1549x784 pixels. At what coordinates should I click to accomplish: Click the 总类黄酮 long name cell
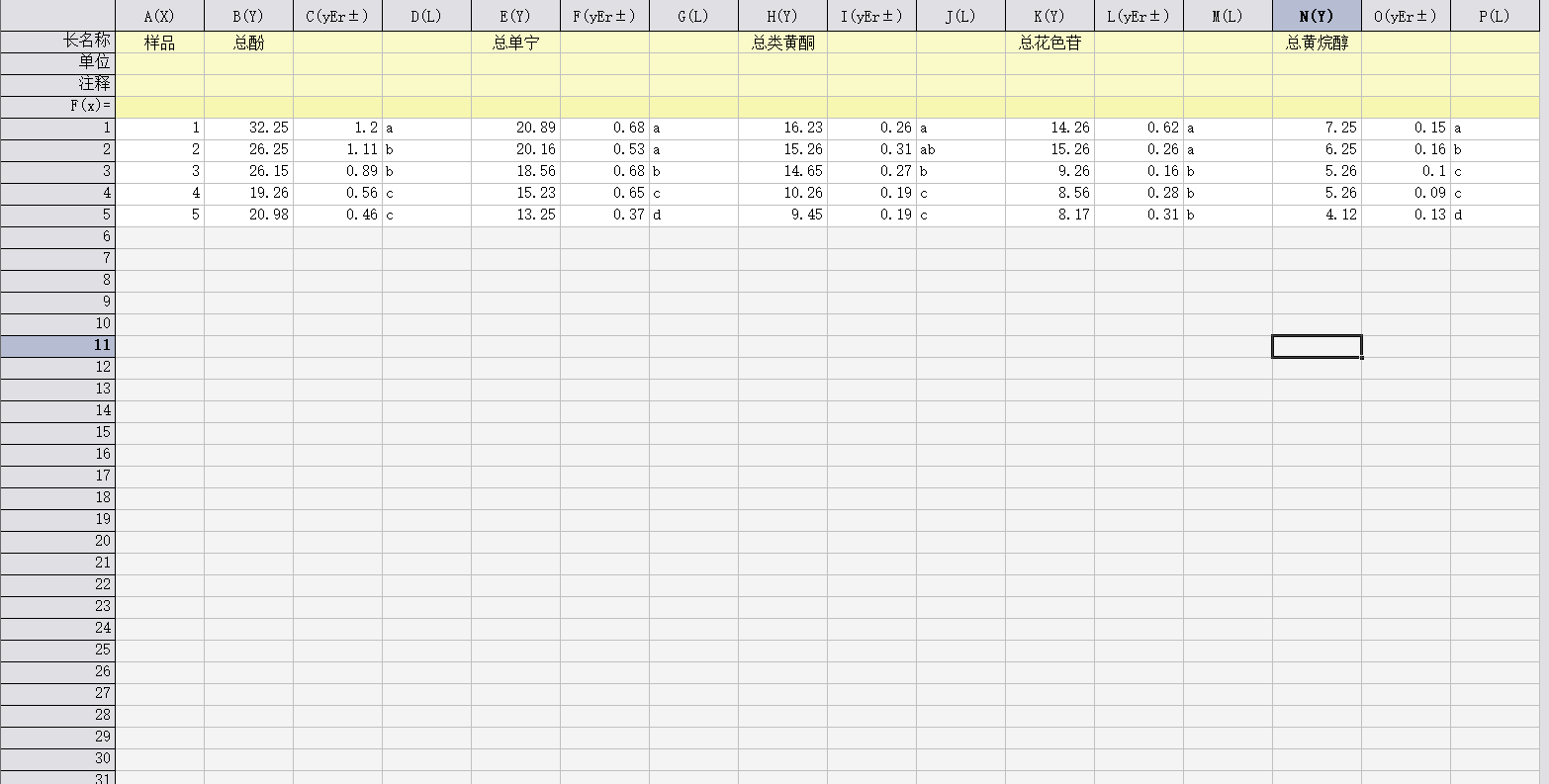(x=782, y=42)
